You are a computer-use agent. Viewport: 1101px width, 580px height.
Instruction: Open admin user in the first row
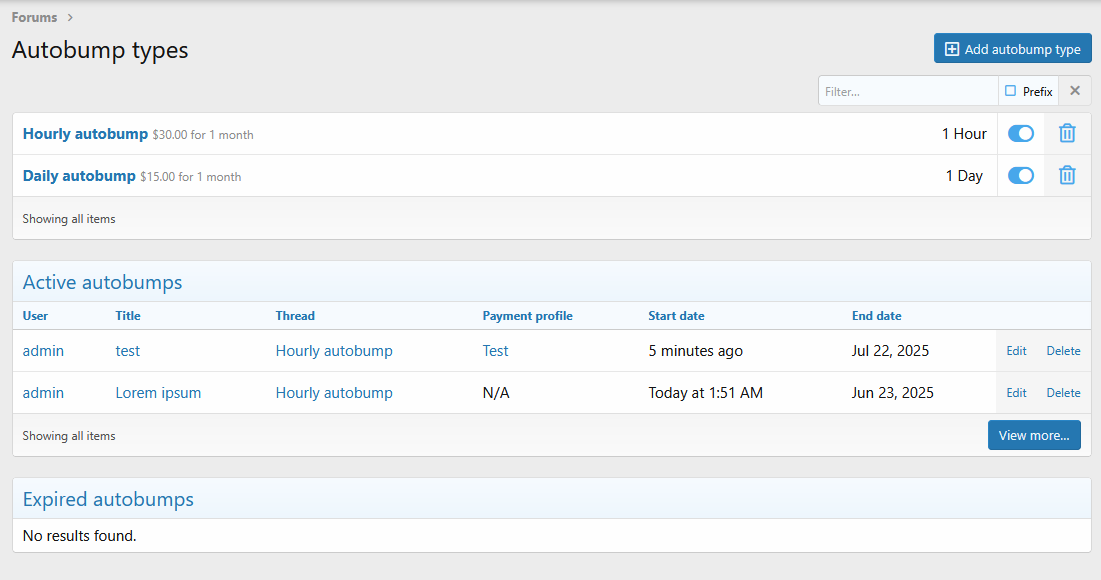pyautogui.click(x=43, y=351)
